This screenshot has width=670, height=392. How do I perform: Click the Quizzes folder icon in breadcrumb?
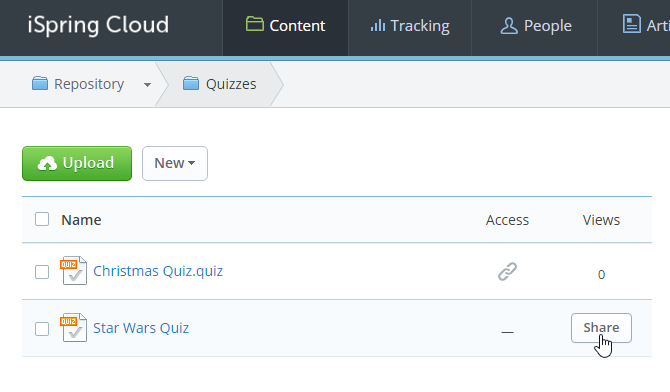click(191, 83)
